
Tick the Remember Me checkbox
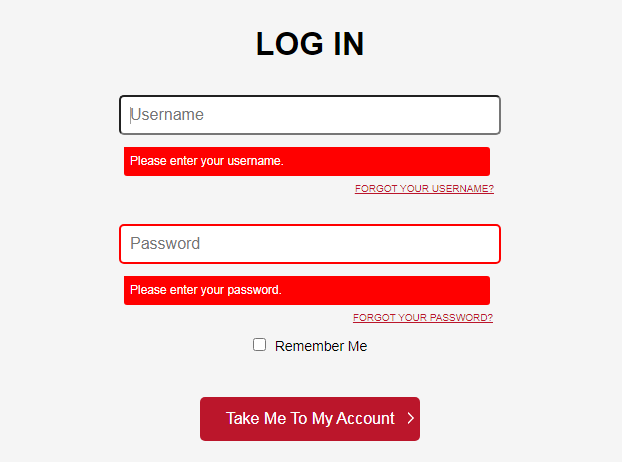pos(260,345)
